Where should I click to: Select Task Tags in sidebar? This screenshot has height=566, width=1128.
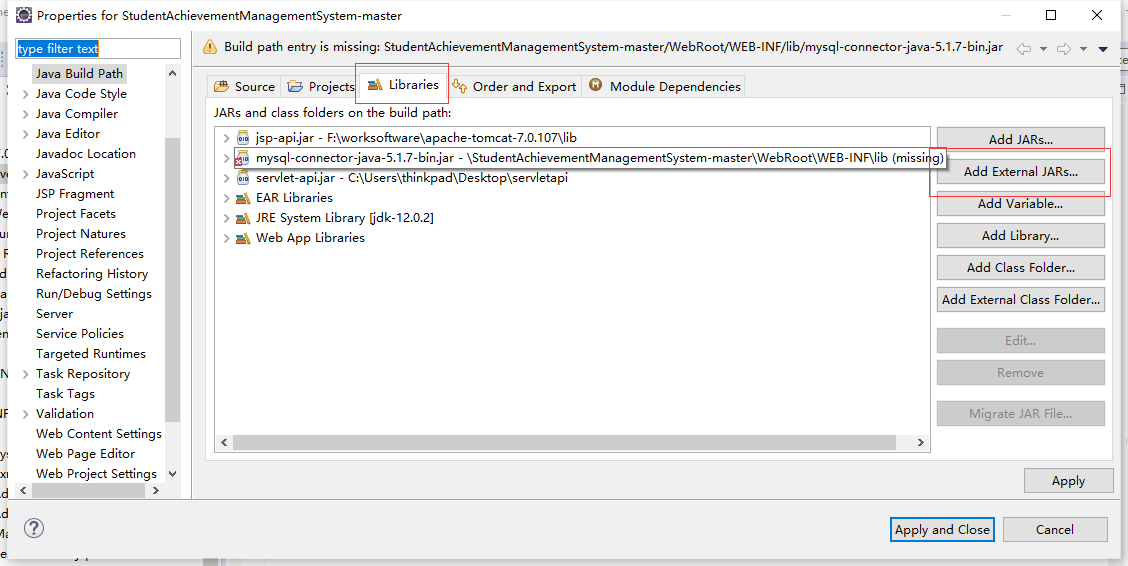point(65,394)
